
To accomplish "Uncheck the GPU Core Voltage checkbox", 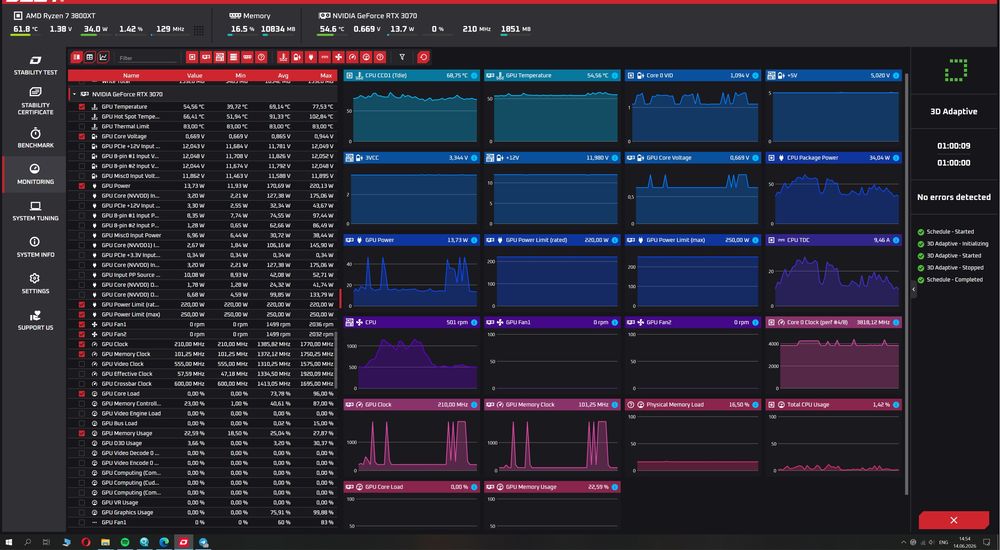I will pyautogui.click(x=82, y=137).
